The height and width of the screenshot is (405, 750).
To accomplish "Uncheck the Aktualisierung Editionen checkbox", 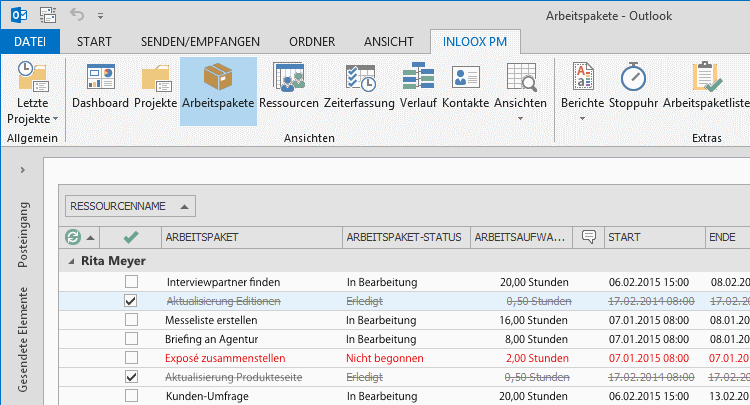I will point(131,300).
